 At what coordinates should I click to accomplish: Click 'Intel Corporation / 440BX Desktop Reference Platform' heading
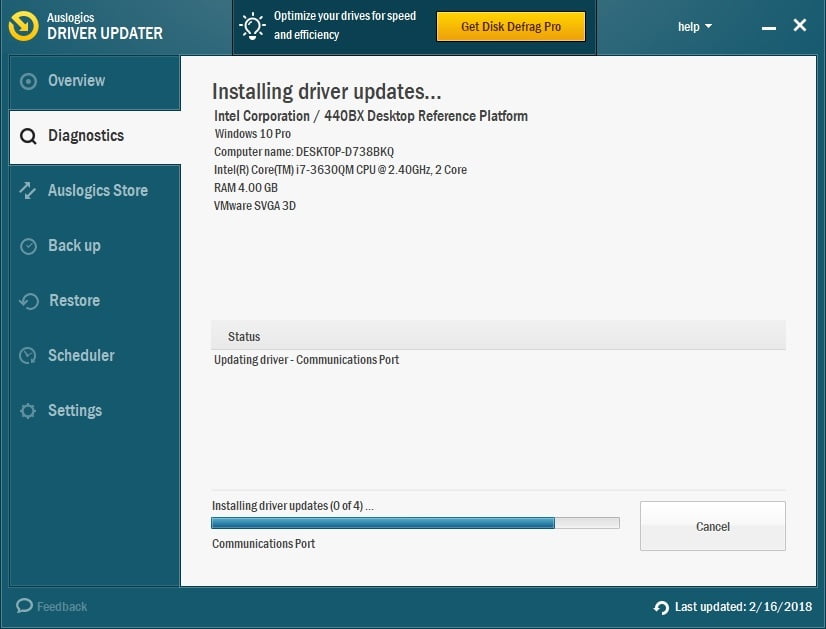[371, 116]
